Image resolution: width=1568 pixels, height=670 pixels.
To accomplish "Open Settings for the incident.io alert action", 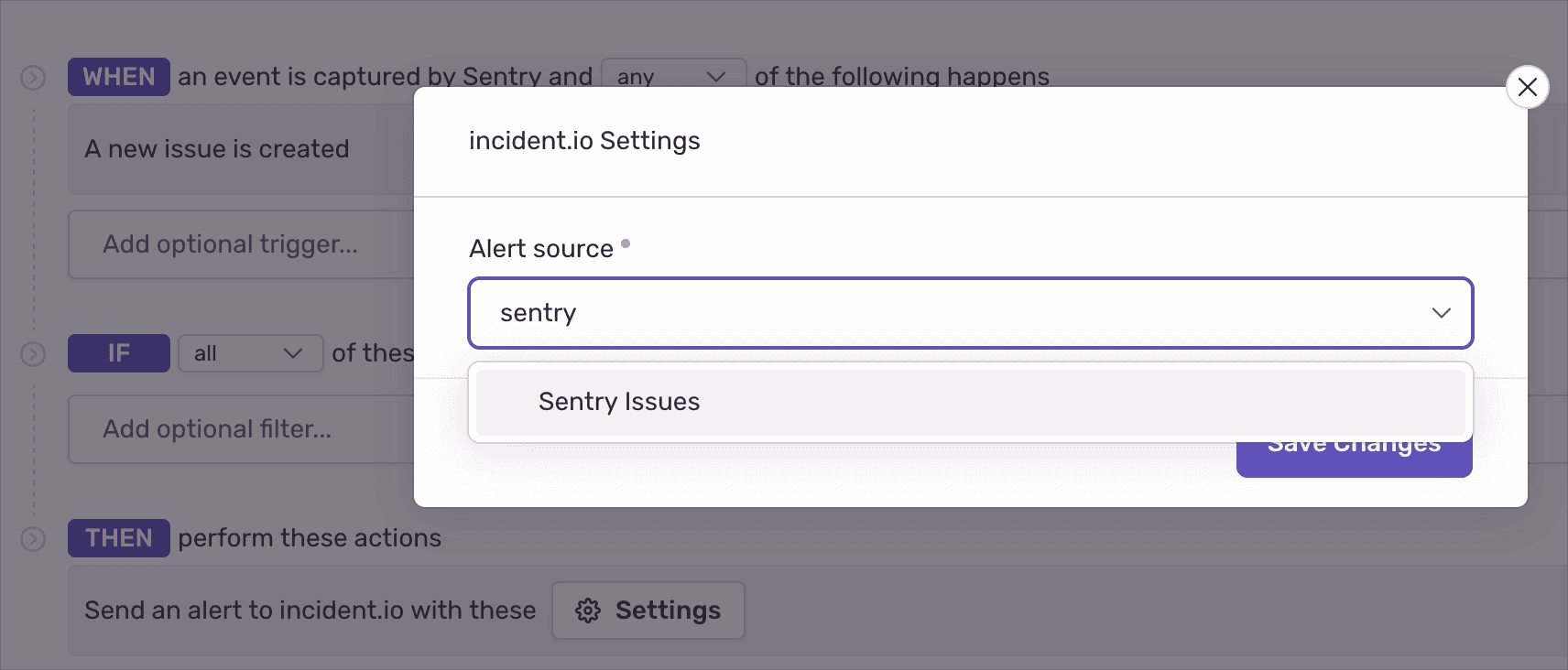I will [x=648, y=611].
